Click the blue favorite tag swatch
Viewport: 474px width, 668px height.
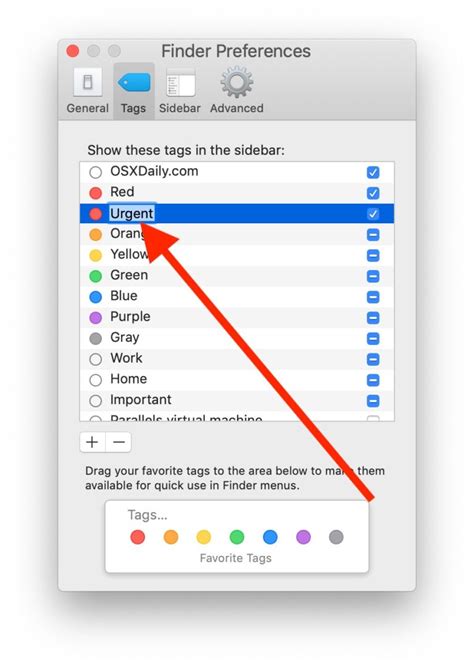270,537
